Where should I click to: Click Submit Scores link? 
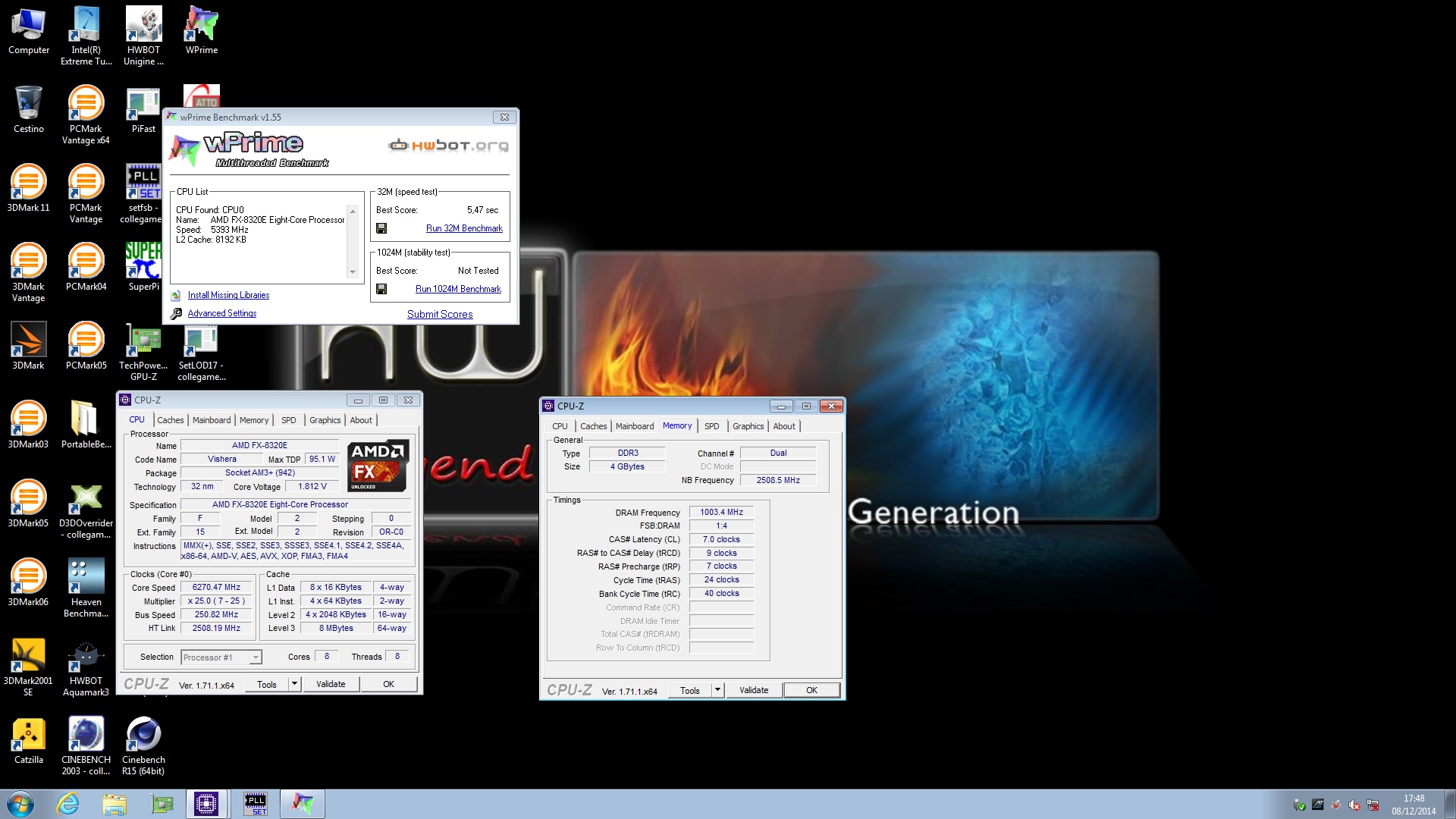pos(440,314)
